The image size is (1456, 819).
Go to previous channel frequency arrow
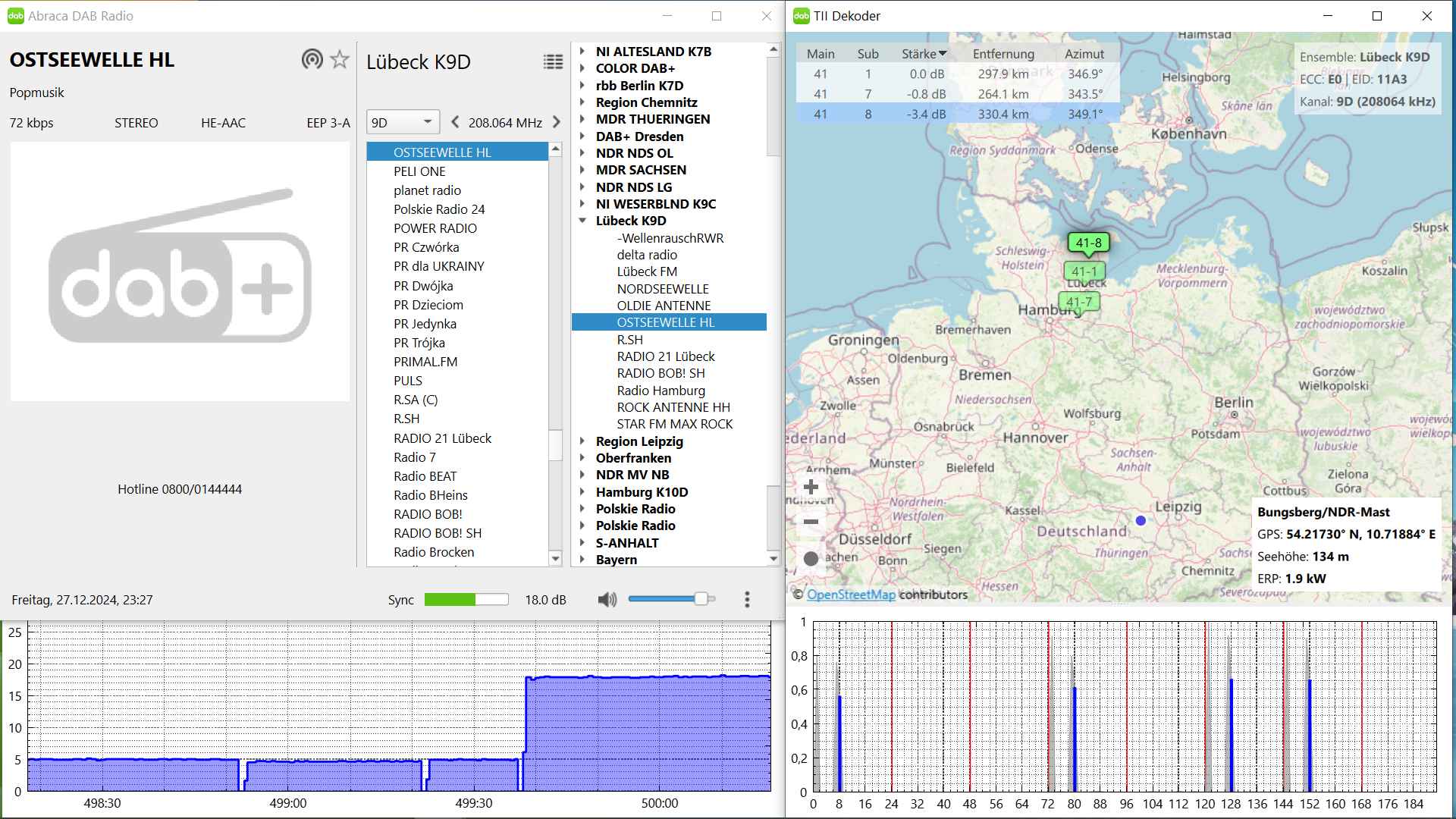[455, 122]
